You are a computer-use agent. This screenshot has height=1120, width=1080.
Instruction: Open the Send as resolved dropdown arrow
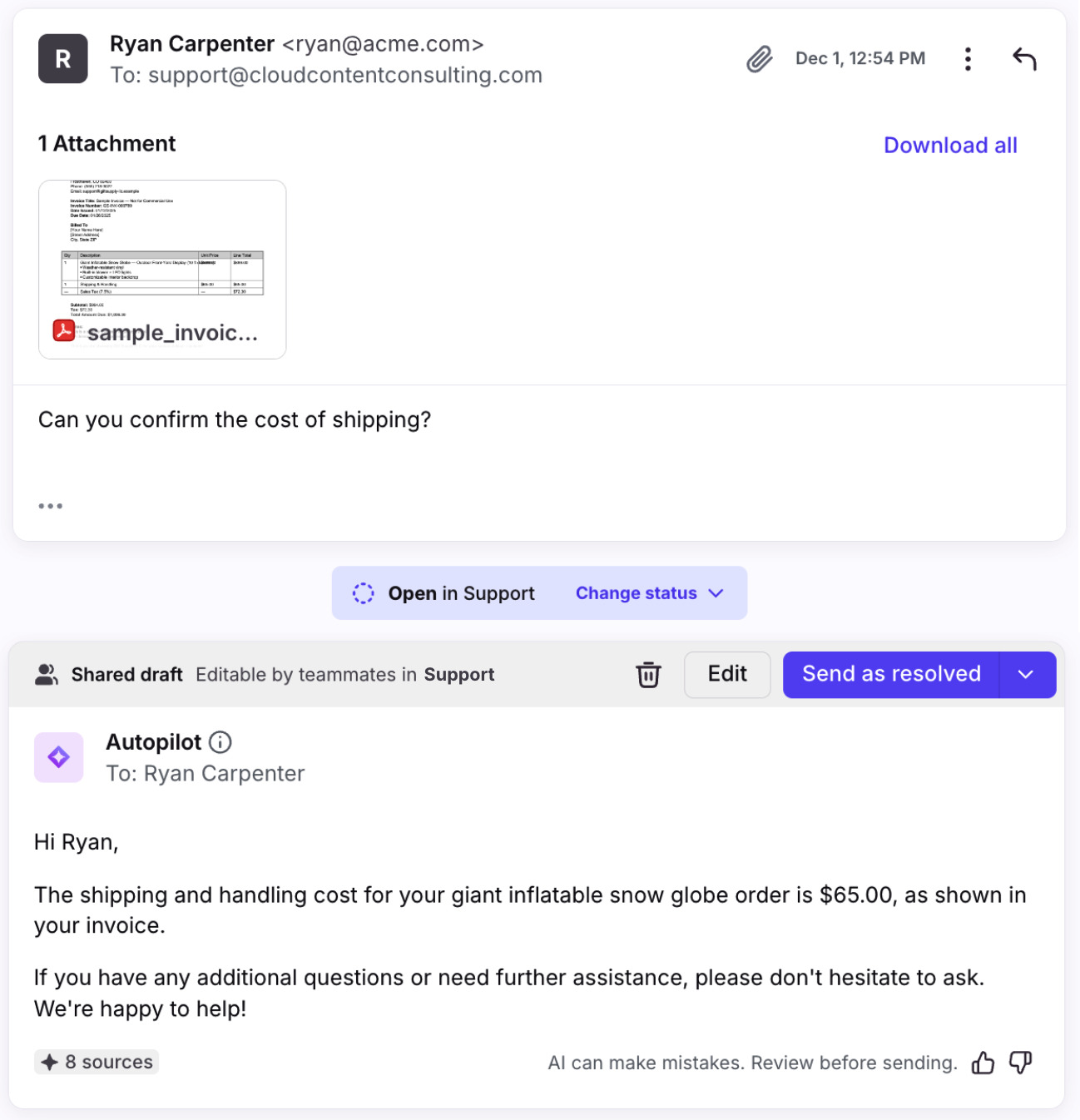tap(1026, 675)
